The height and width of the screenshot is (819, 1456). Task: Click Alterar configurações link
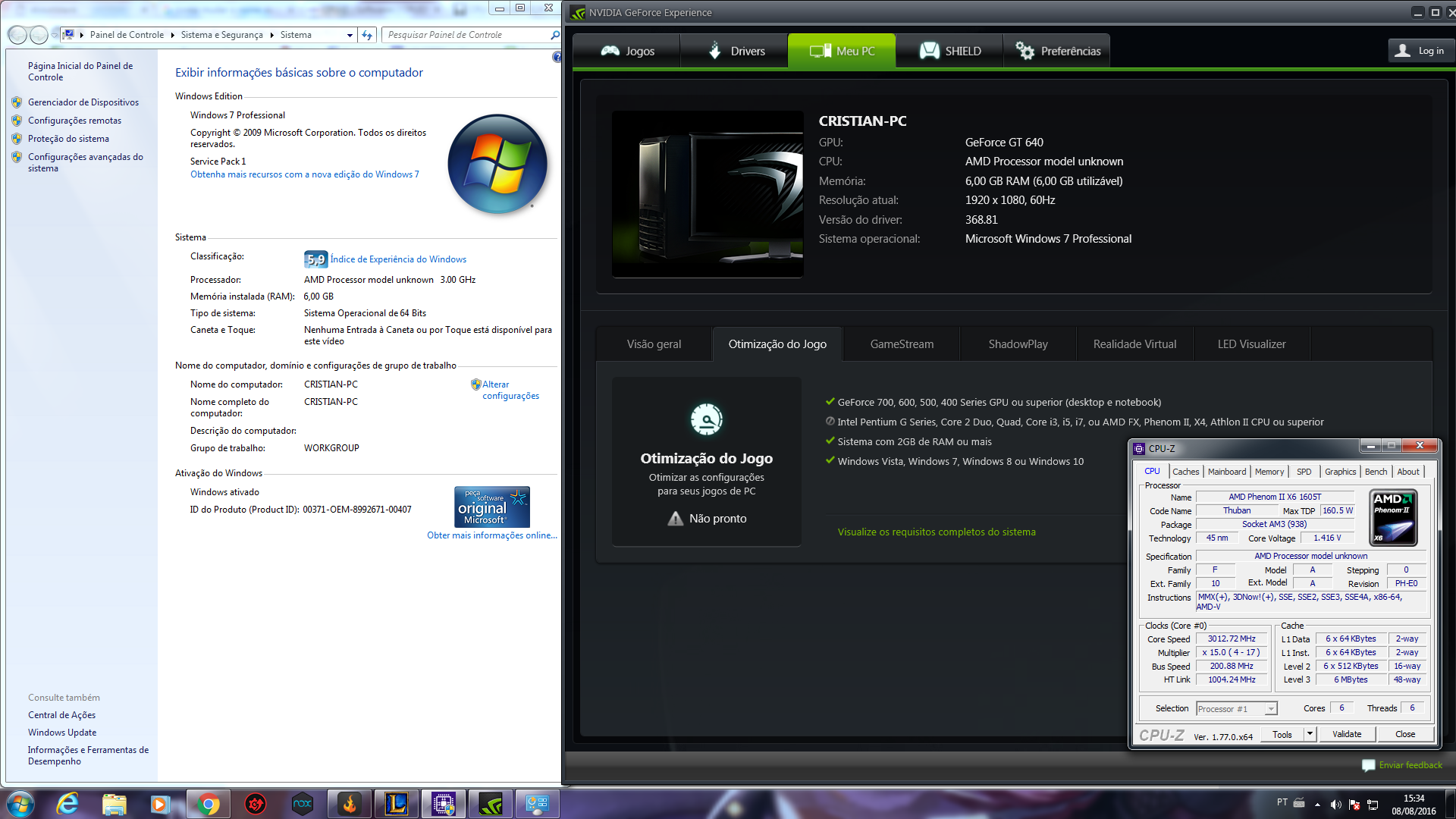coord(510,390)
